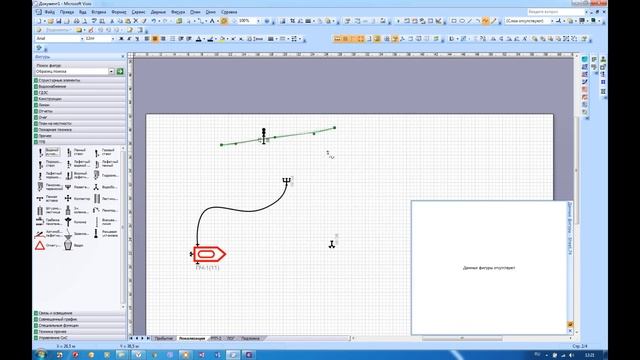Switch to the Прибытие page tab
640x360 pixels.
coord(164,338)
